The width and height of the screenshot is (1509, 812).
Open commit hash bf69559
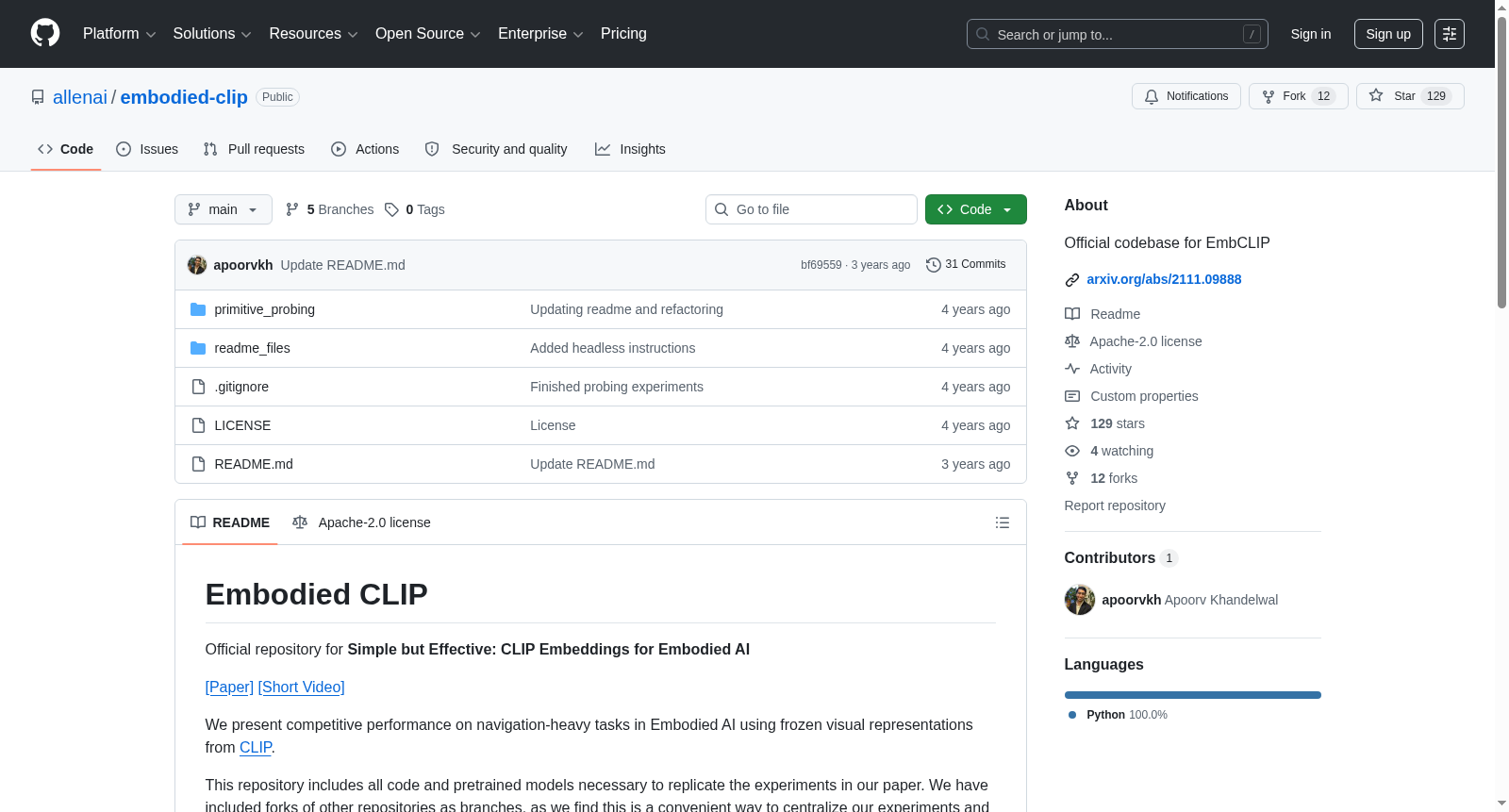(821, 265)
